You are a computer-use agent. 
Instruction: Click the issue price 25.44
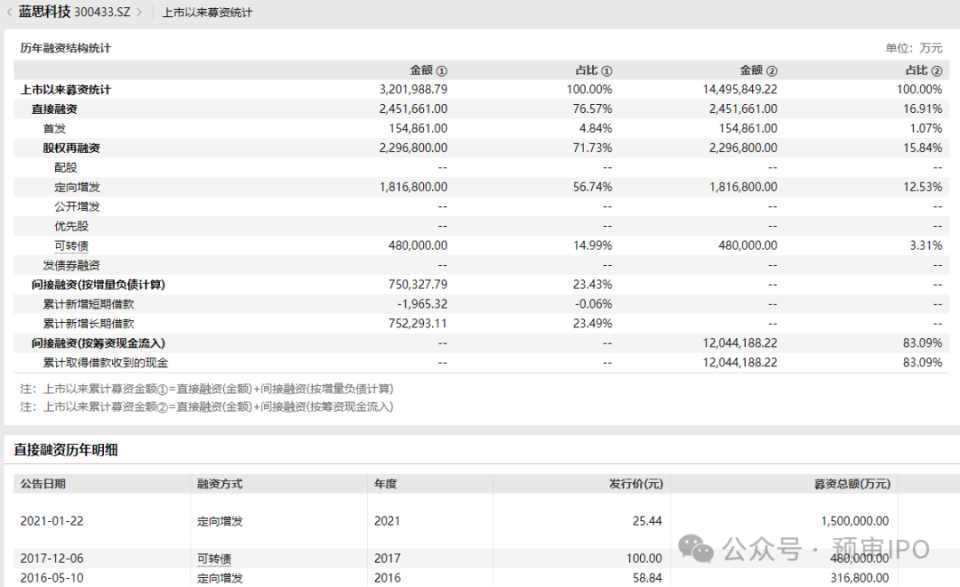click(x=647, y=522)
